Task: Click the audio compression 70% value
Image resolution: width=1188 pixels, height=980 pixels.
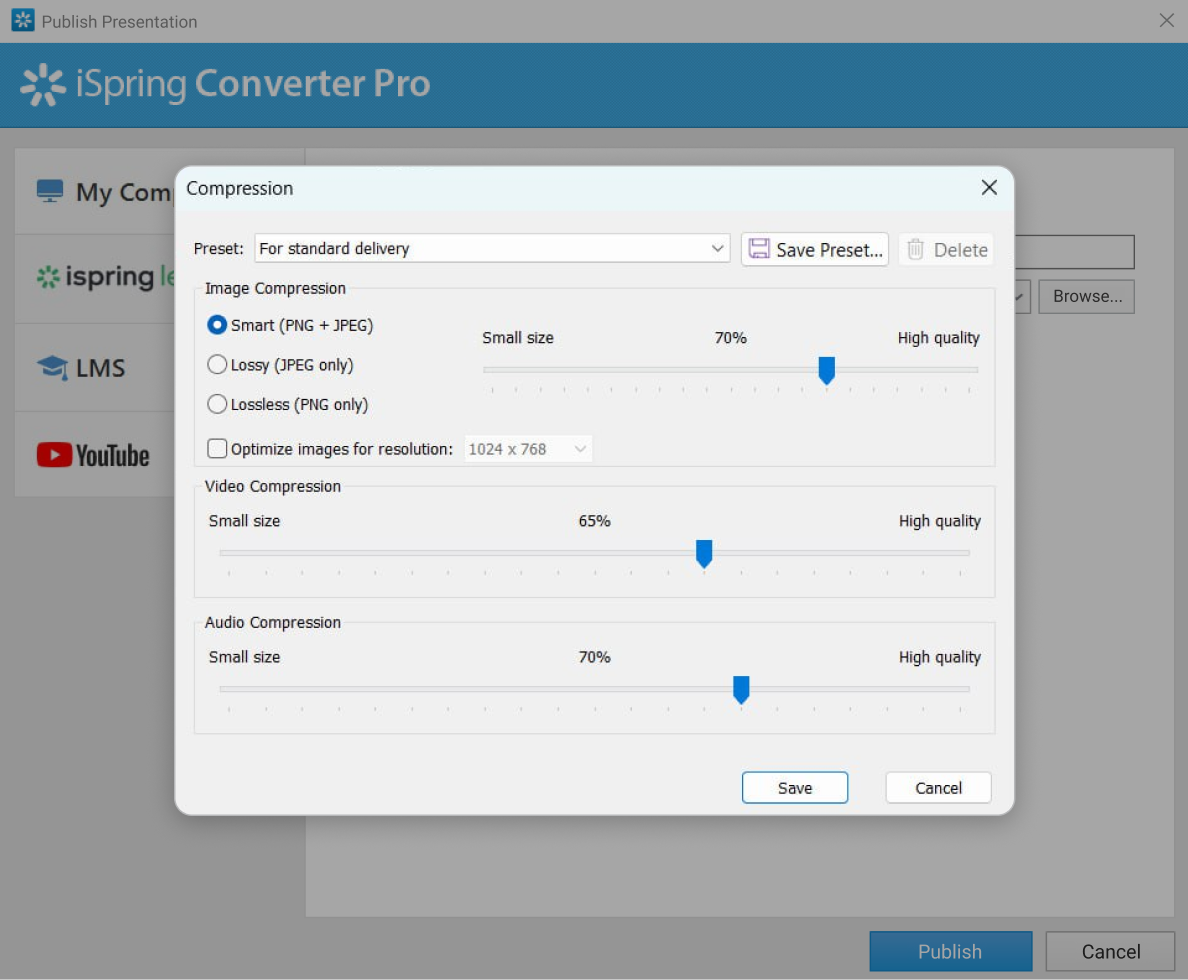Action: tap(594, 657)
